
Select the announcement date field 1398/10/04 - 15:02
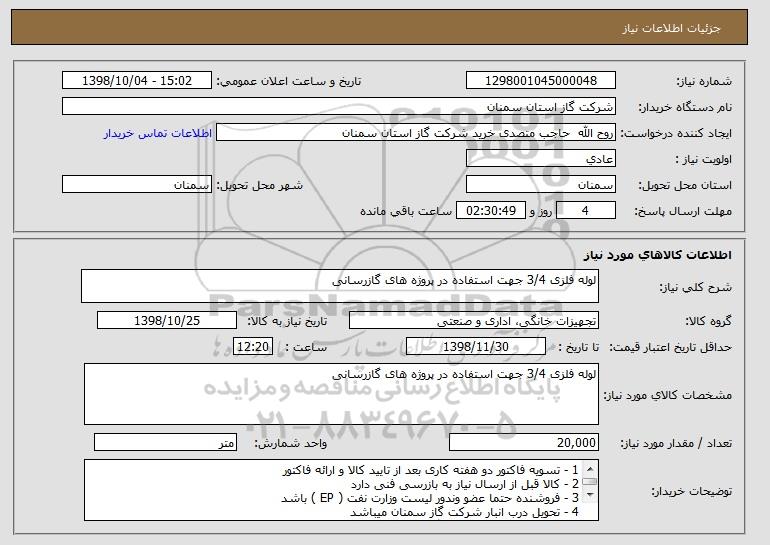tap(137, 81)
